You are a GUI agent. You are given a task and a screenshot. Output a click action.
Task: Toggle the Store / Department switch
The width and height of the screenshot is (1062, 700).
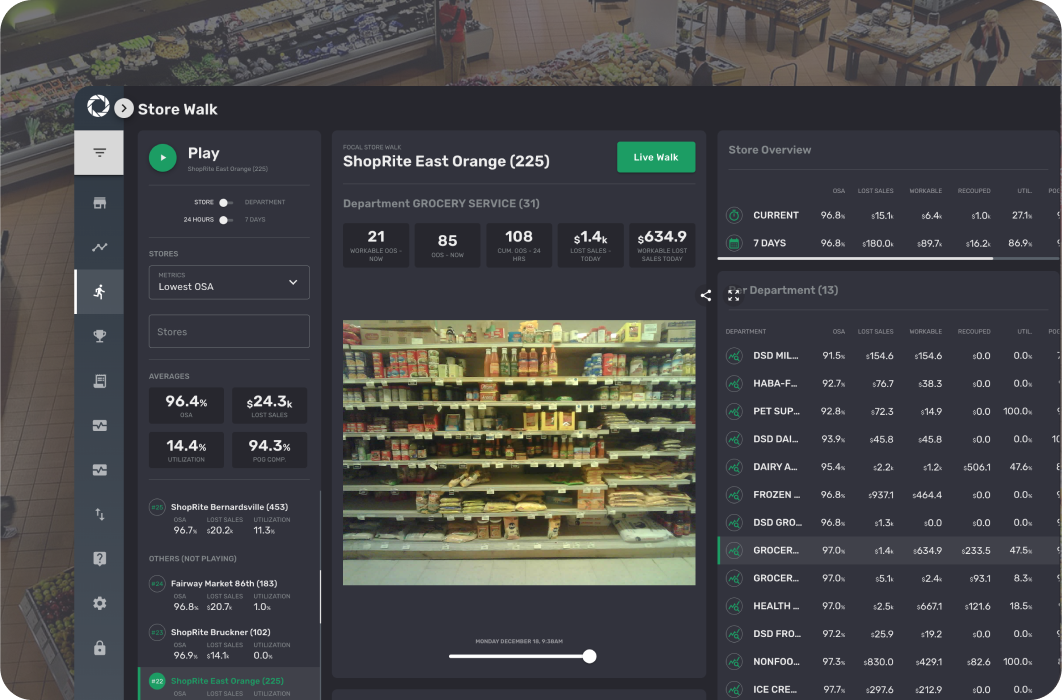[x=225, y=202]
